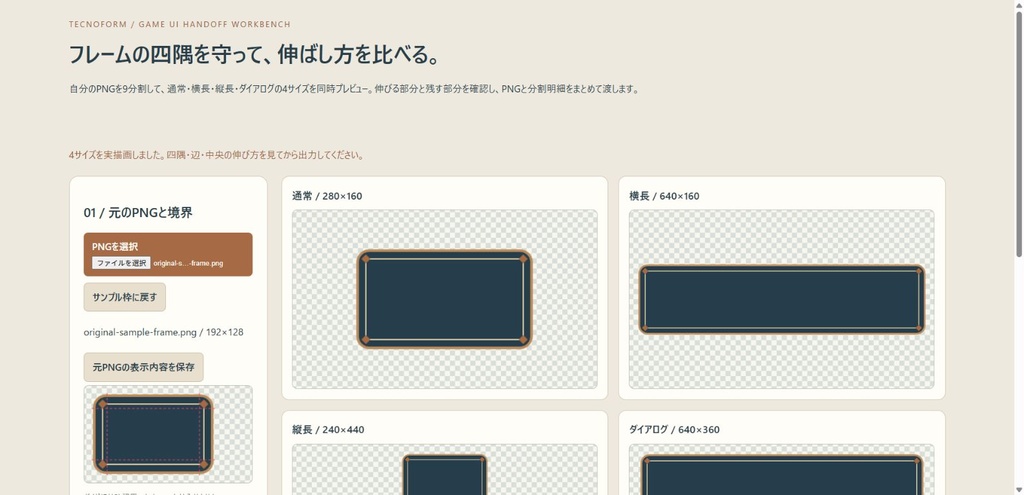This screenshot has height=495, width=1024.
Task: Click the scrollbar down arrow
Action: pyautogui.click(x=1019, y=490)
